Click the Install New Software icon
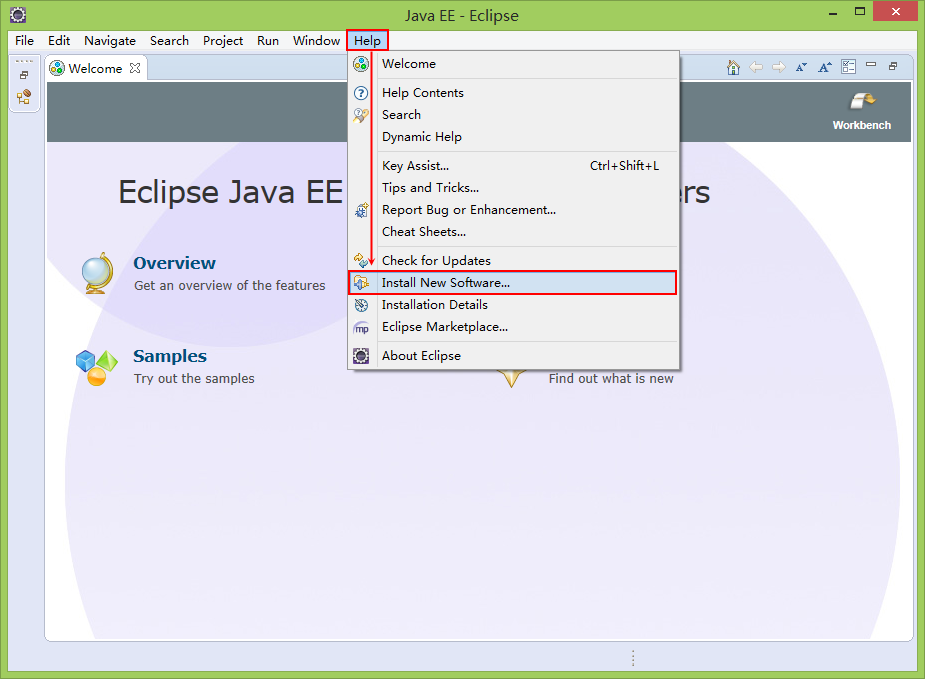This screenshot has height=679, width=925. [361, 283]
